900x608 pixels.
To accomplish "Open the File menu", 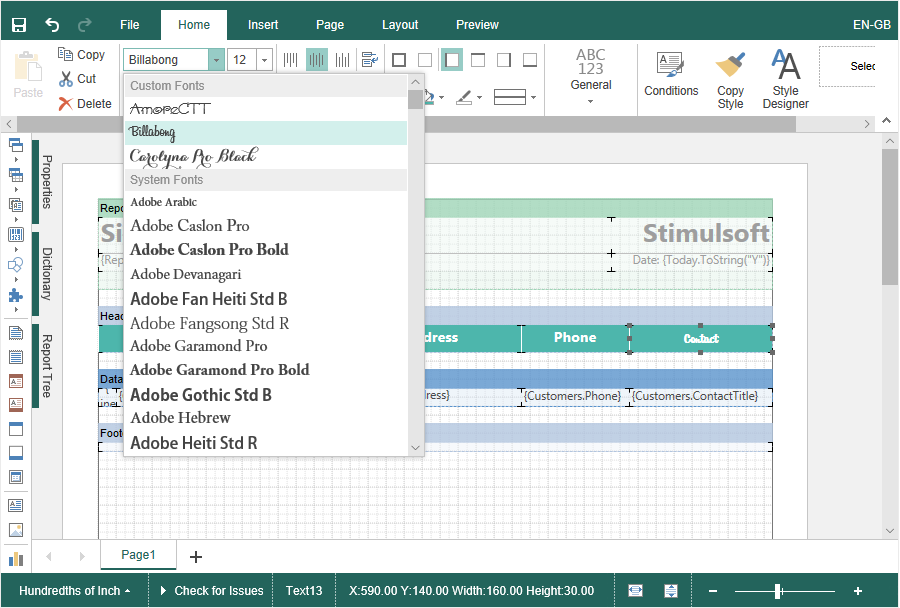I will pos(130,25).
